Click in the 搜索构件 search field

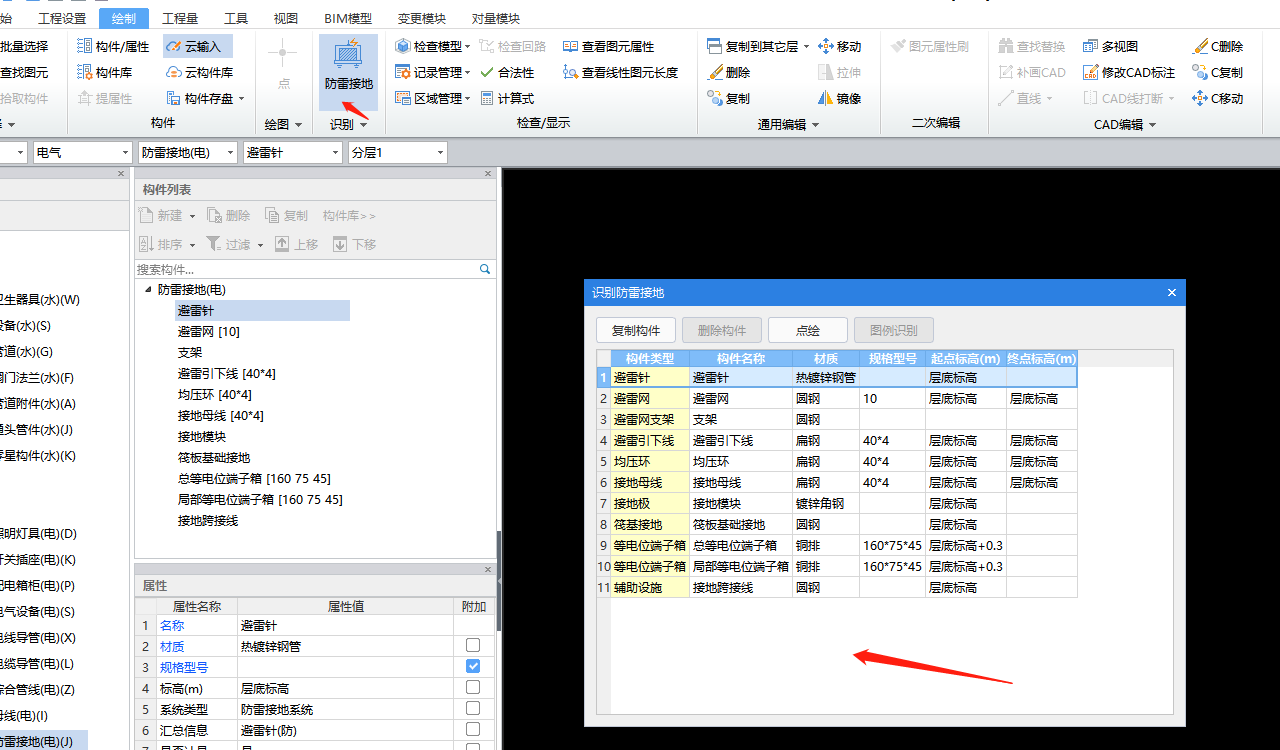[x=306, y=269]
